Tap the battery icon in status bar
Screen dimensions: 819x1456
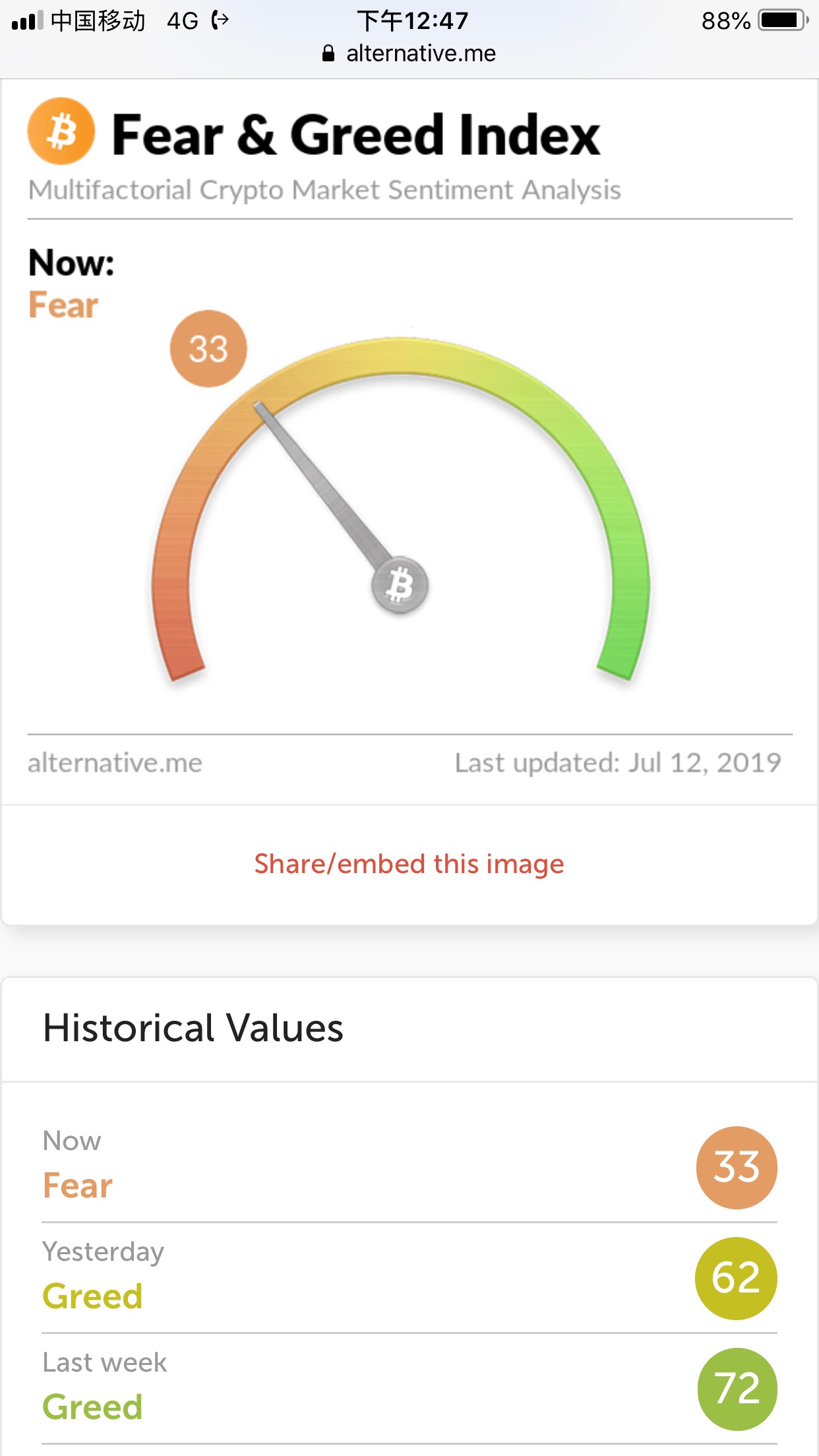point(783,20)
